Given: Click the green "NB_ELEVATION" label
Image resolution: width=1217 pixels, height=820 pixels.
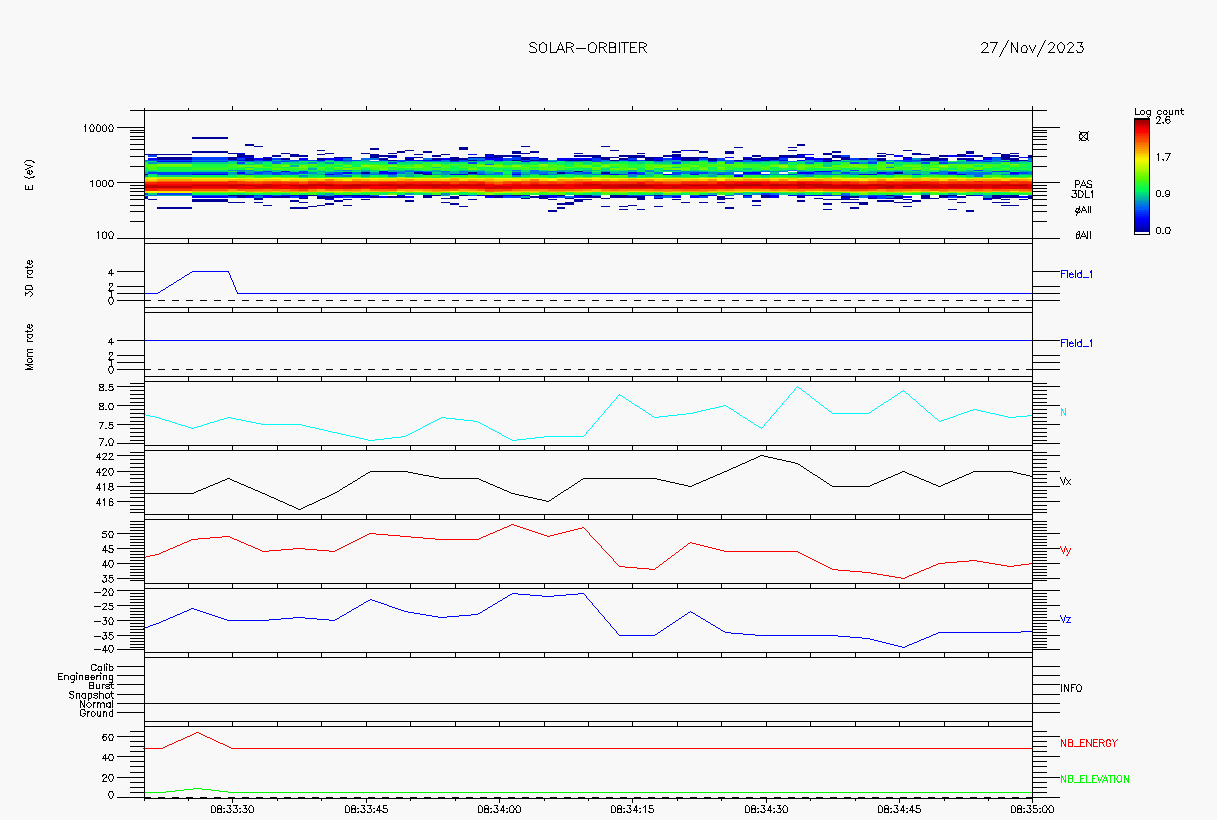Looking at the screenshot, I should 1095,779.
